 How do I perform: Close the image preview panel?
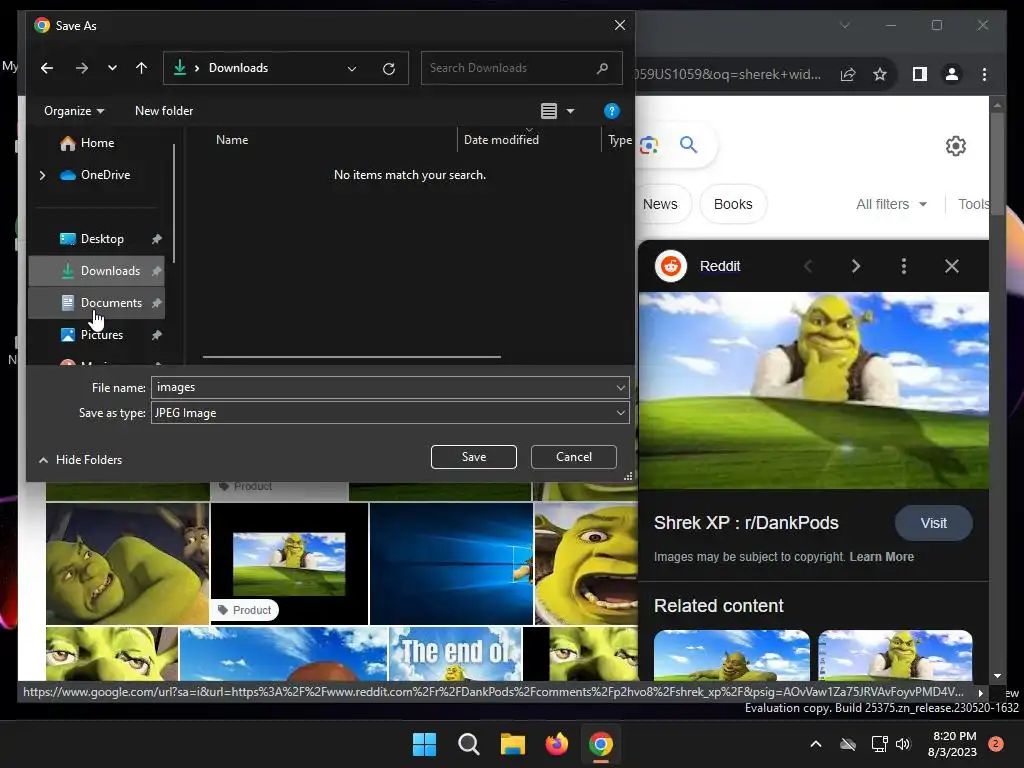[x=952, y=266]
